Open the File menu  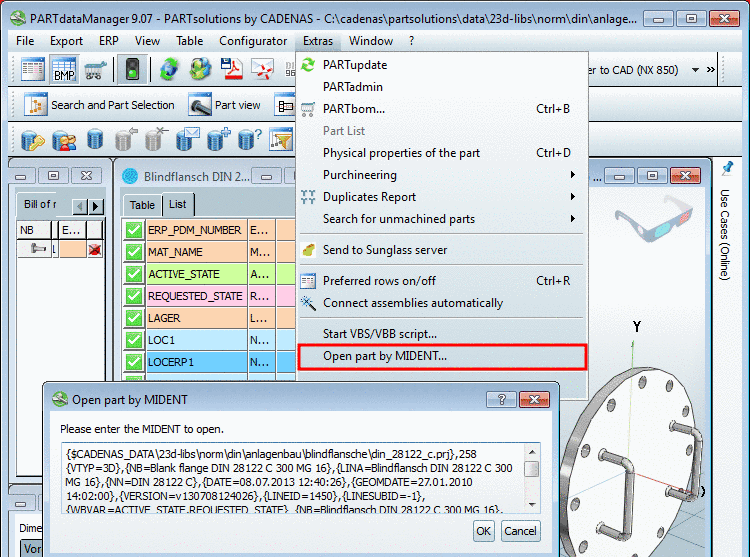(x=25, y=41)
